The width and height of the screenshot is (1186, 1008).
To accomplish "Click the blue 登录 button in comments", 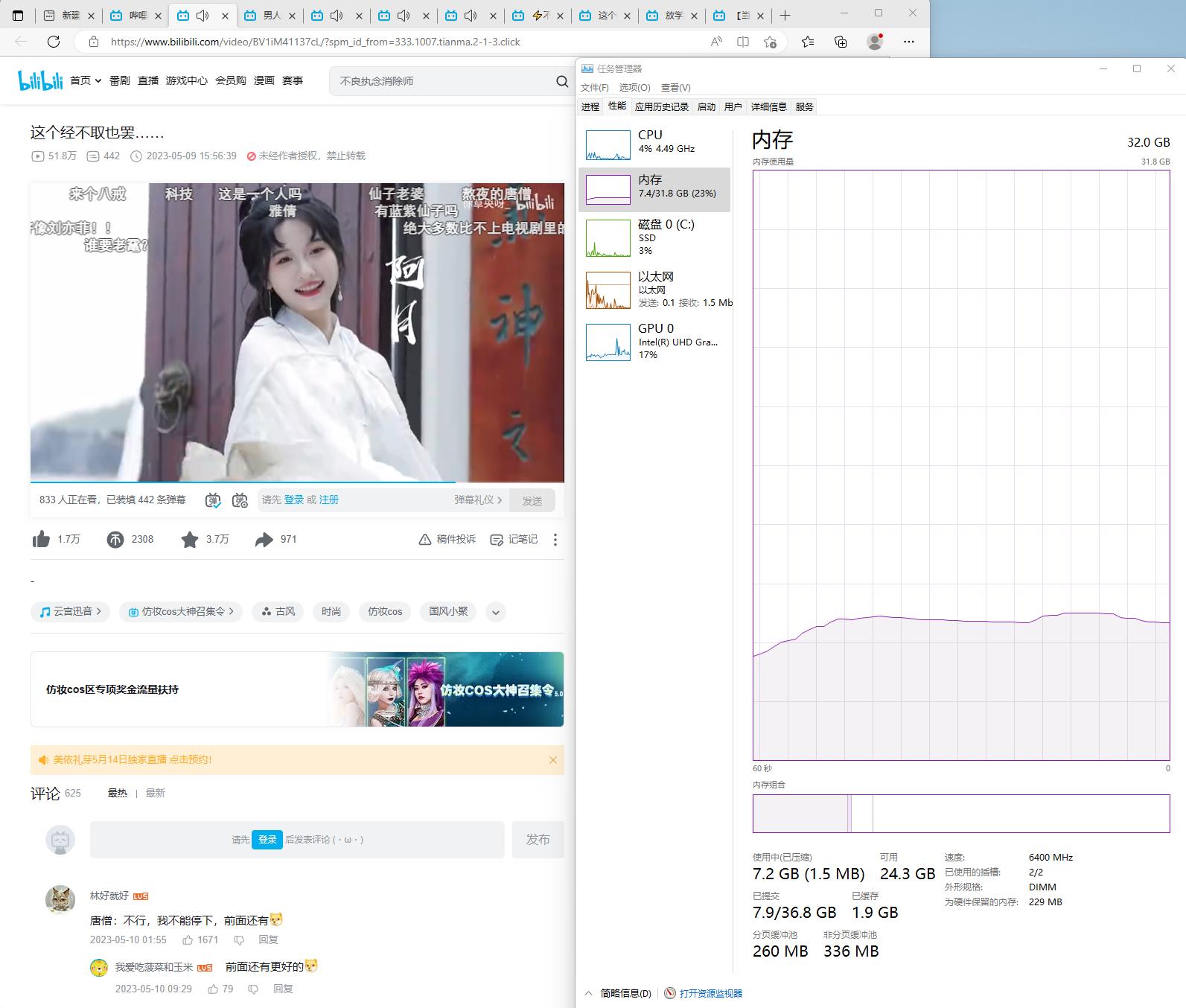I will (267, 840).
